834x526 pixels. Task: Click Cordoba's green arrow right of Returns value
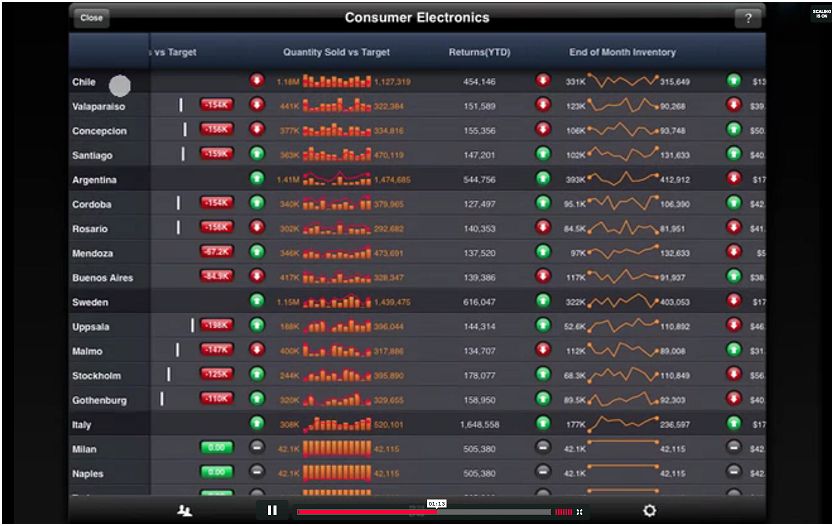543,203
